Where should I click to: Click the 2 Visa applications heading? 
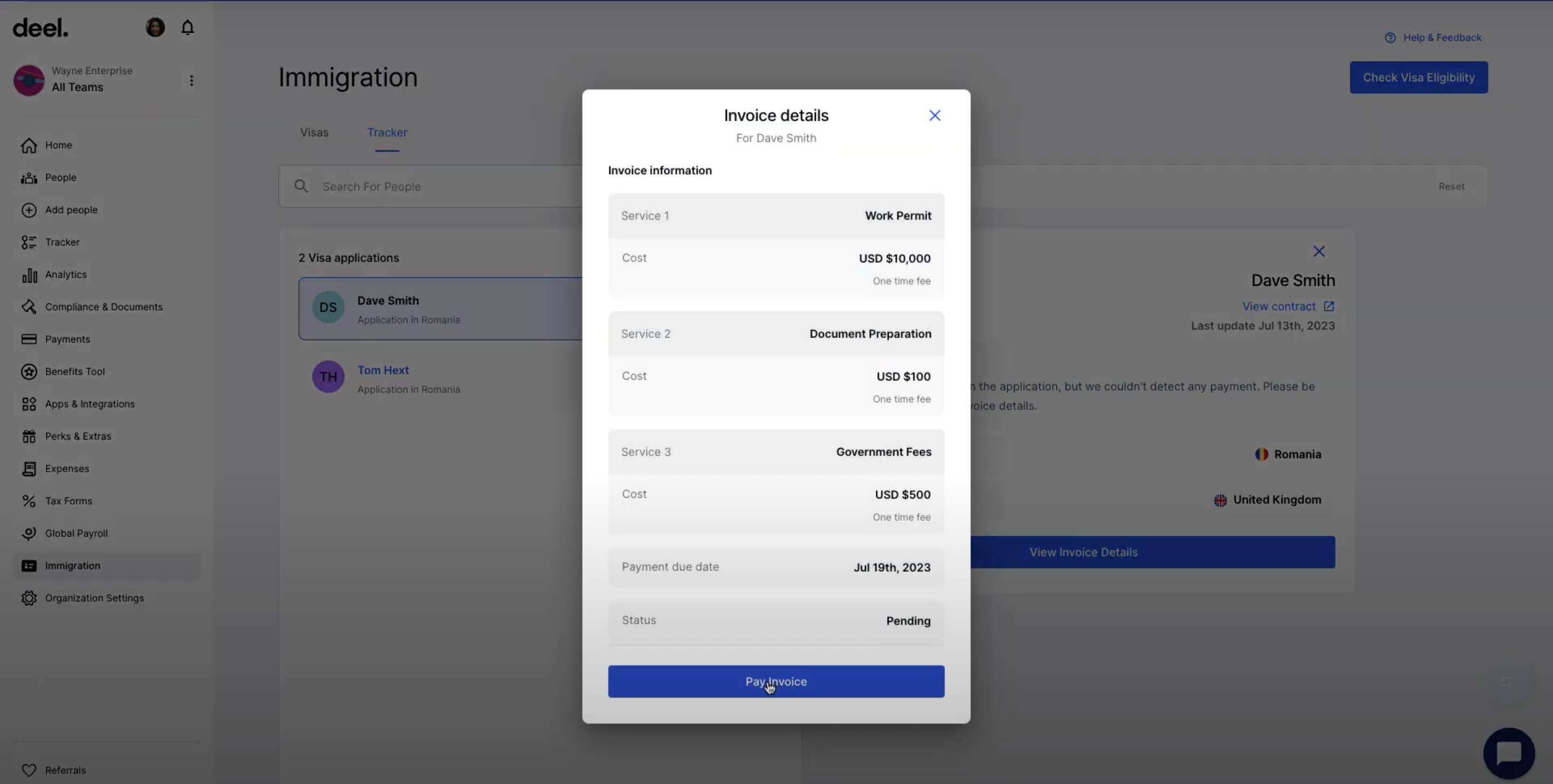348,258
